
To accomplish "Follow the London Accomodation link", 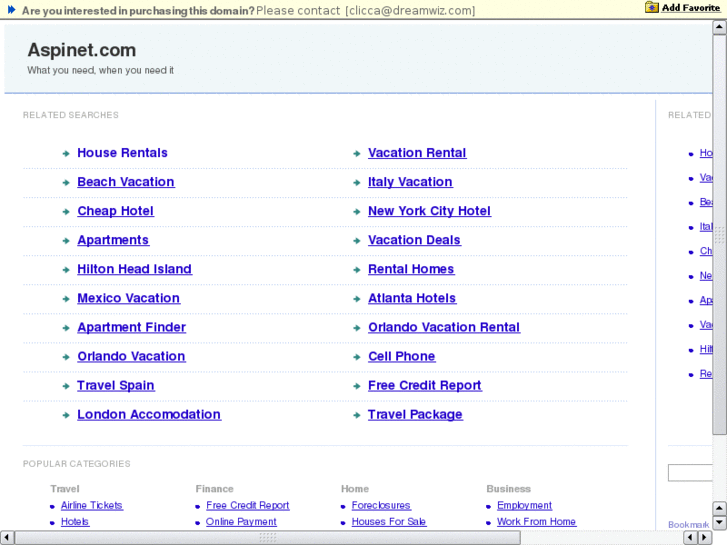I will point(149,415).
